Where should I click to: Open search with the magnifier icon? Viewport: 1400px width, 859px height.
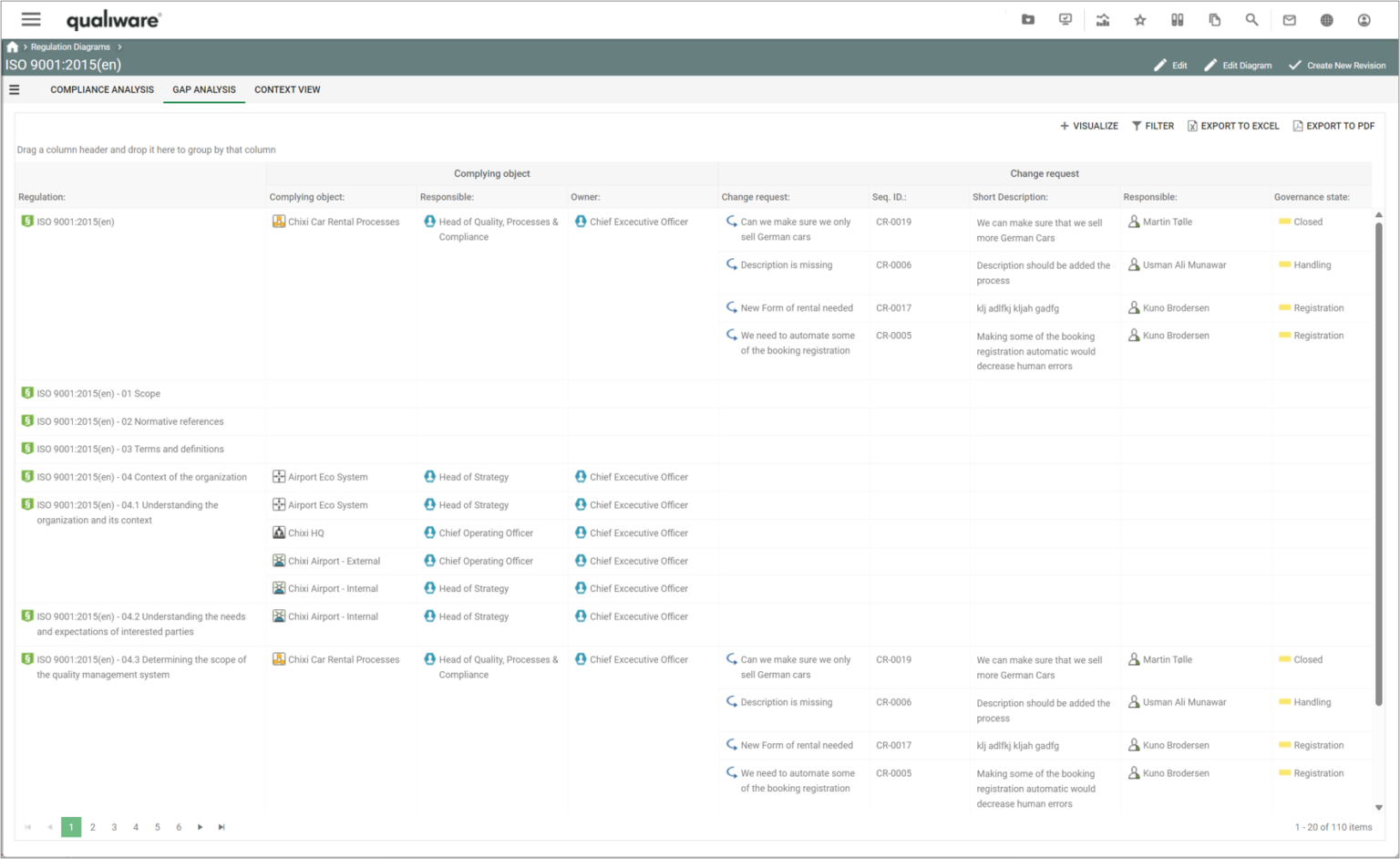tap(1251, 19)
